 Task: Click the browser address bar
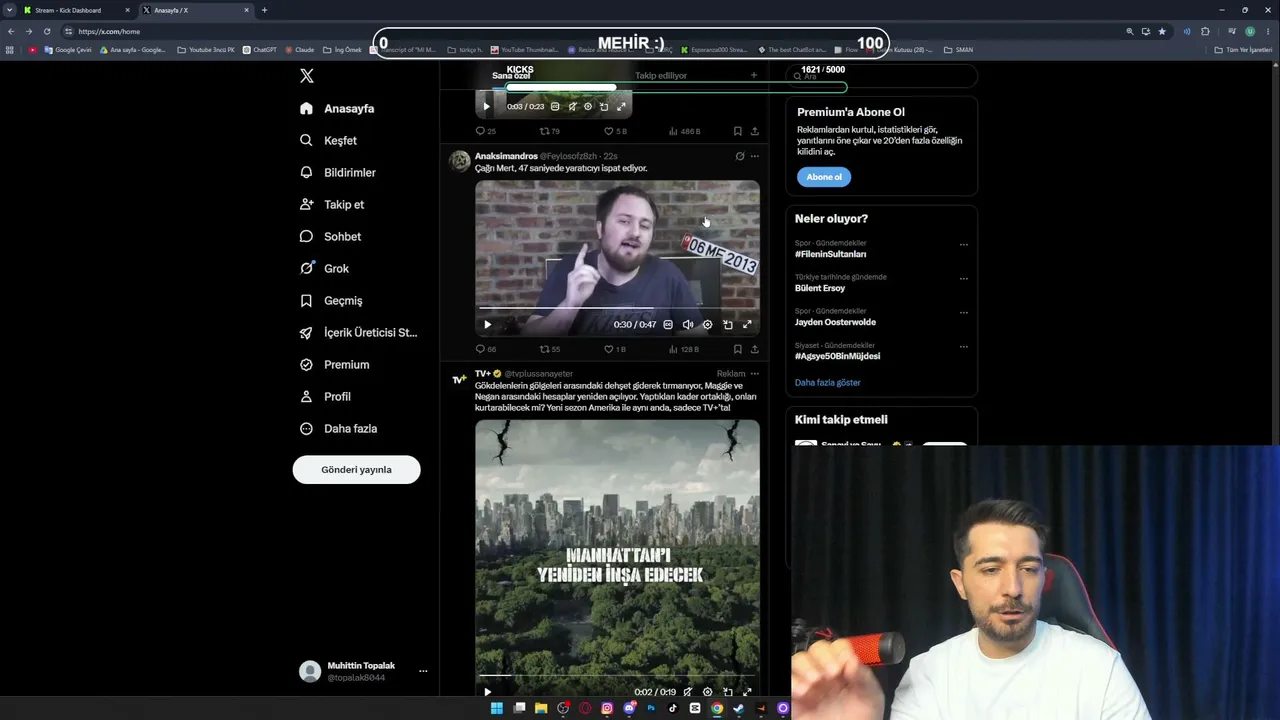pos(595,31)
